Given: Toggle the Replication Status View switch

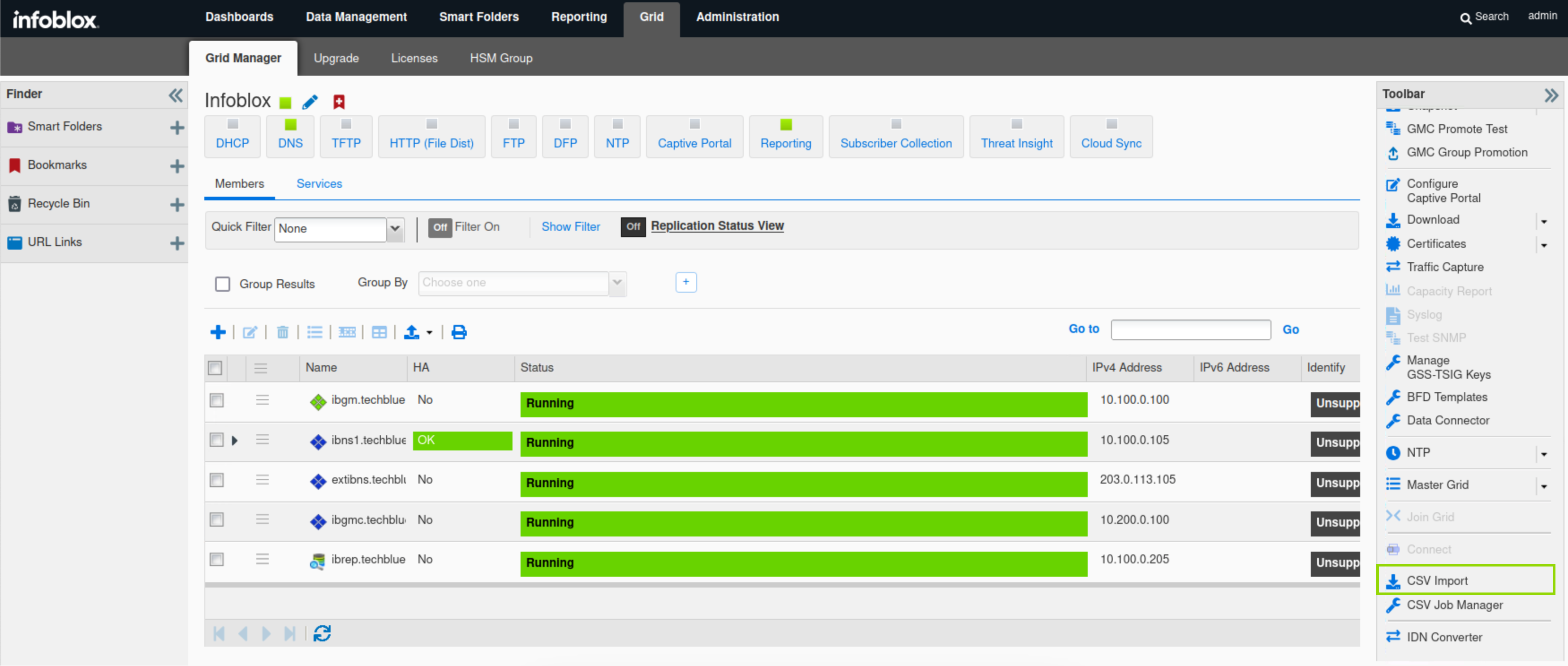Looking at the screenshot, I should [x=633, y=226].
